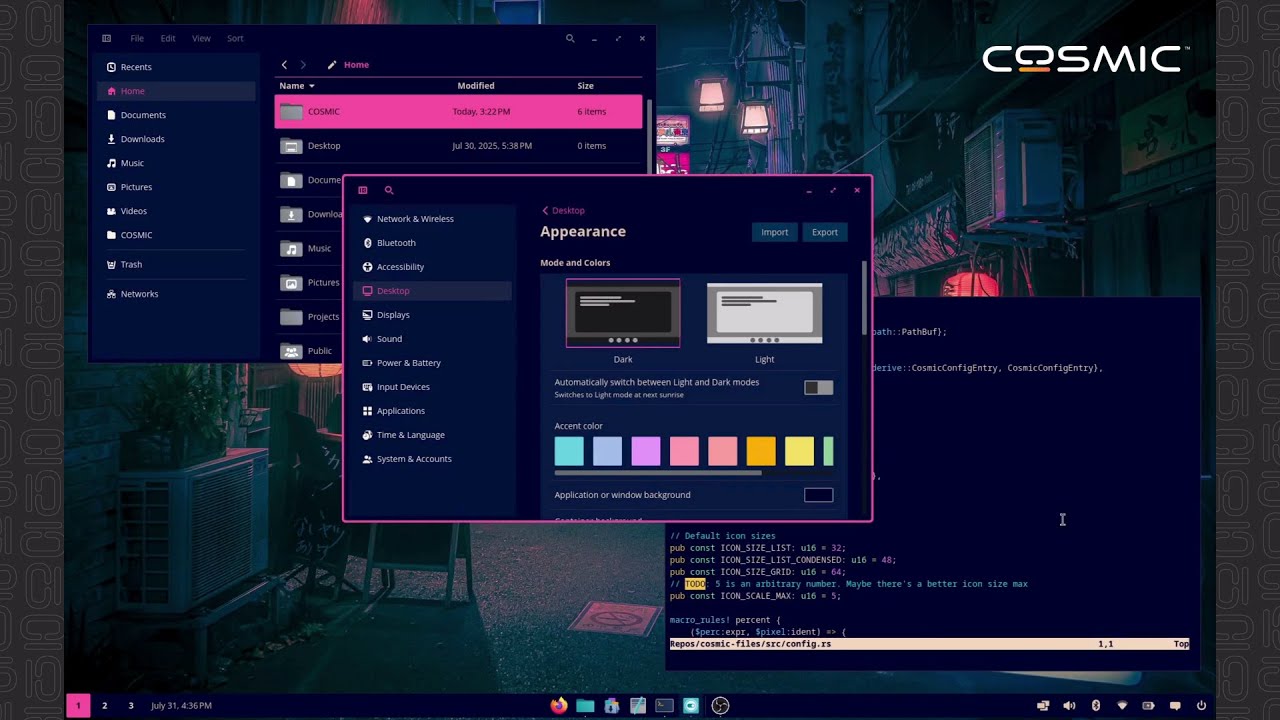Click the accent color horizontal scrollbar

point(657,472)
